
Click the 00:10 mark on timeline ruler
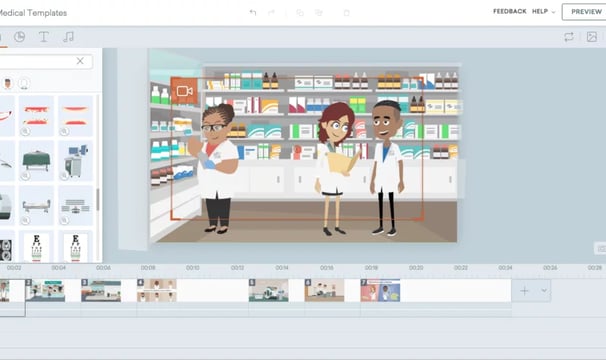[192, 268]
